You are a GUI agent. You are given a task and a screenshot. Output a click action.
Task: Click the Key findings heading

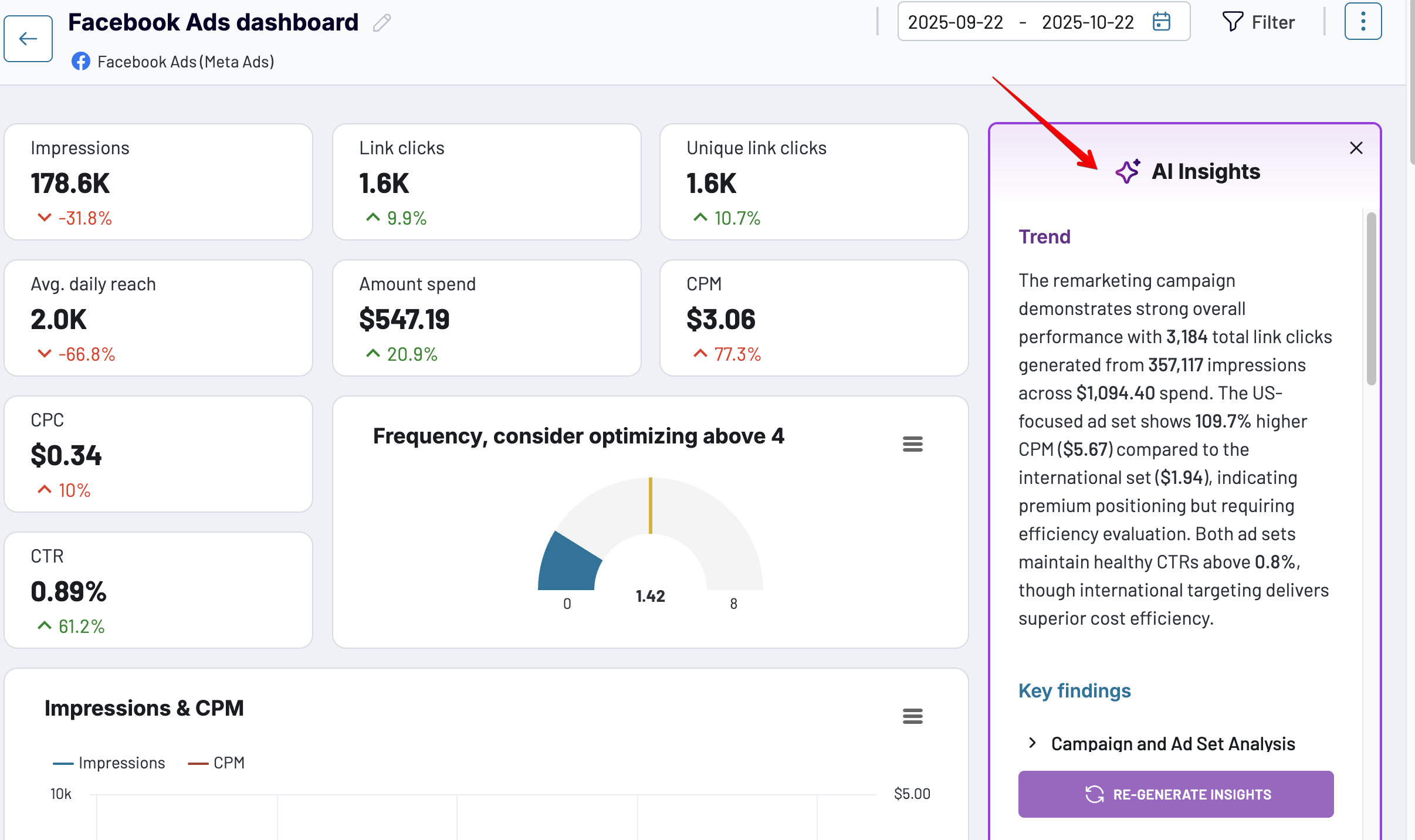(x=1074, y=690)
